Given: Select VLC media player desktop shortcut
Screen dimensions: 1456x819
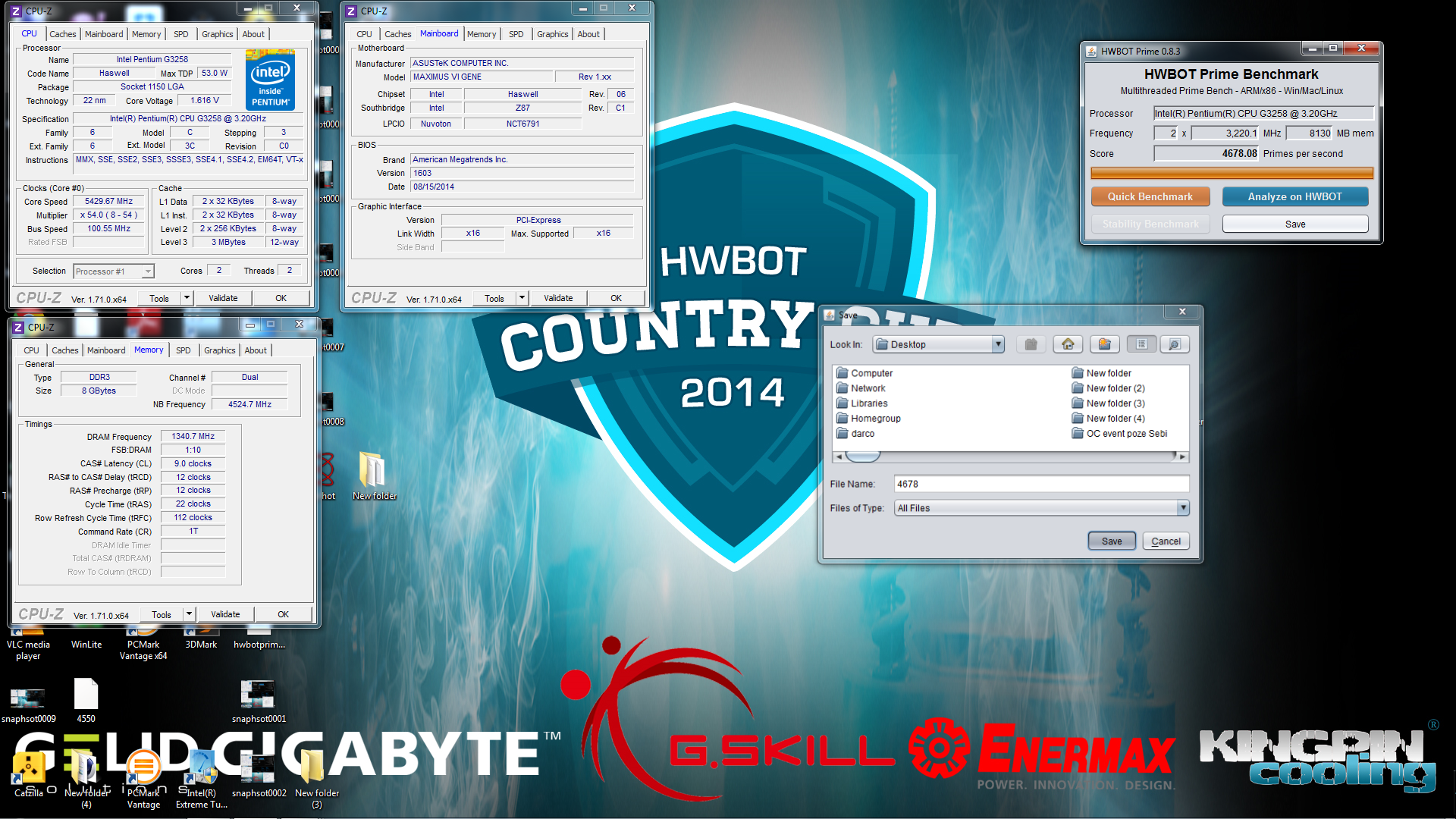Looking at the screenshot, I should pos(28,643).
